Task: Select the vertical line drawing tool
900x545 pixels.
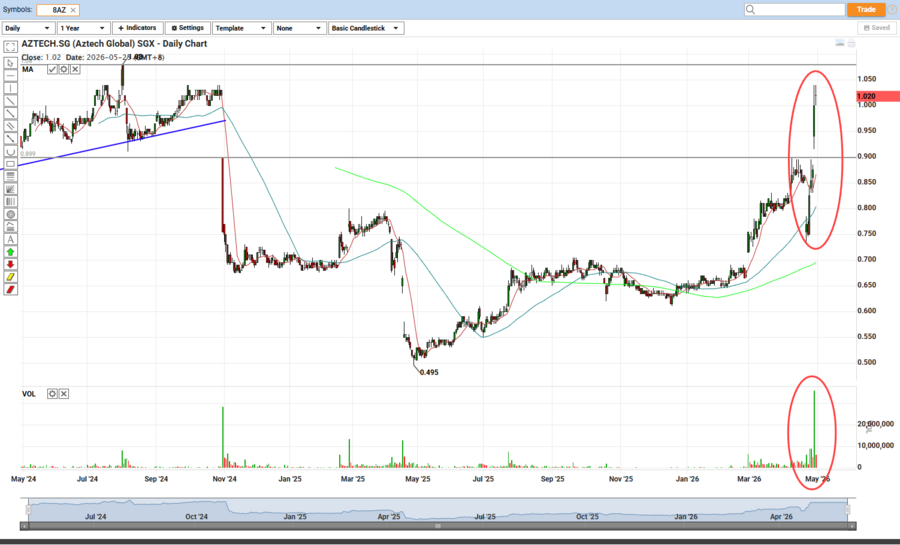Action: (10, 88)
